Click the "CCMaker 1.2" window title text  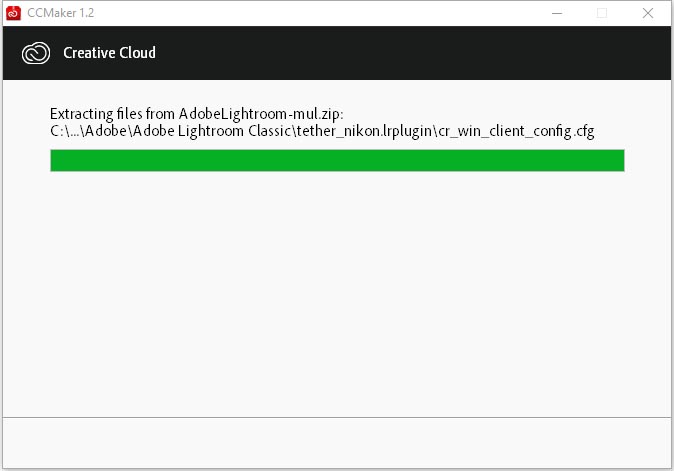point(61,13)
